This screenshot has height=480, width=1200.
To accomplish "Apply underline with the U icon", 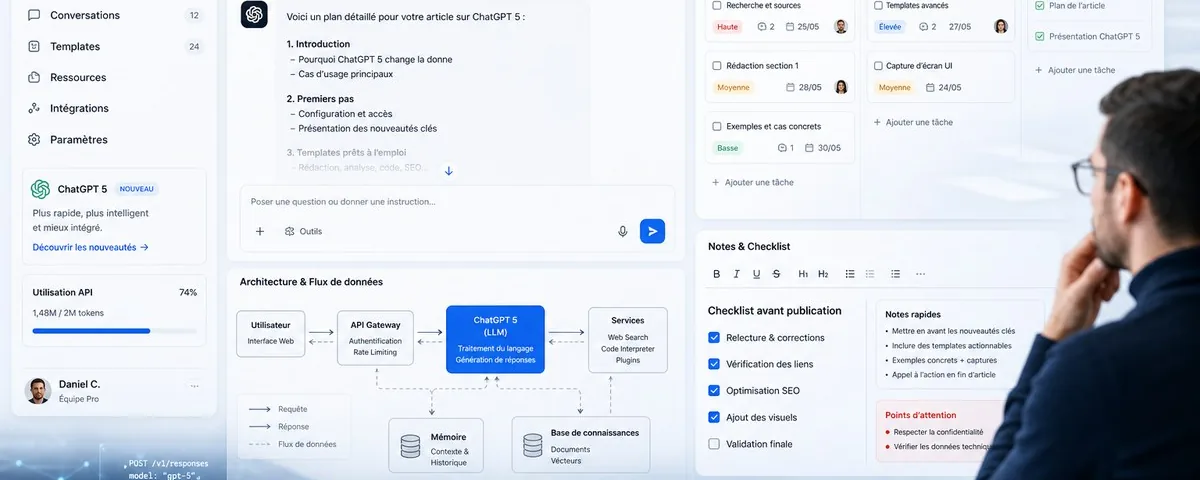I will [x=757, y=274].
